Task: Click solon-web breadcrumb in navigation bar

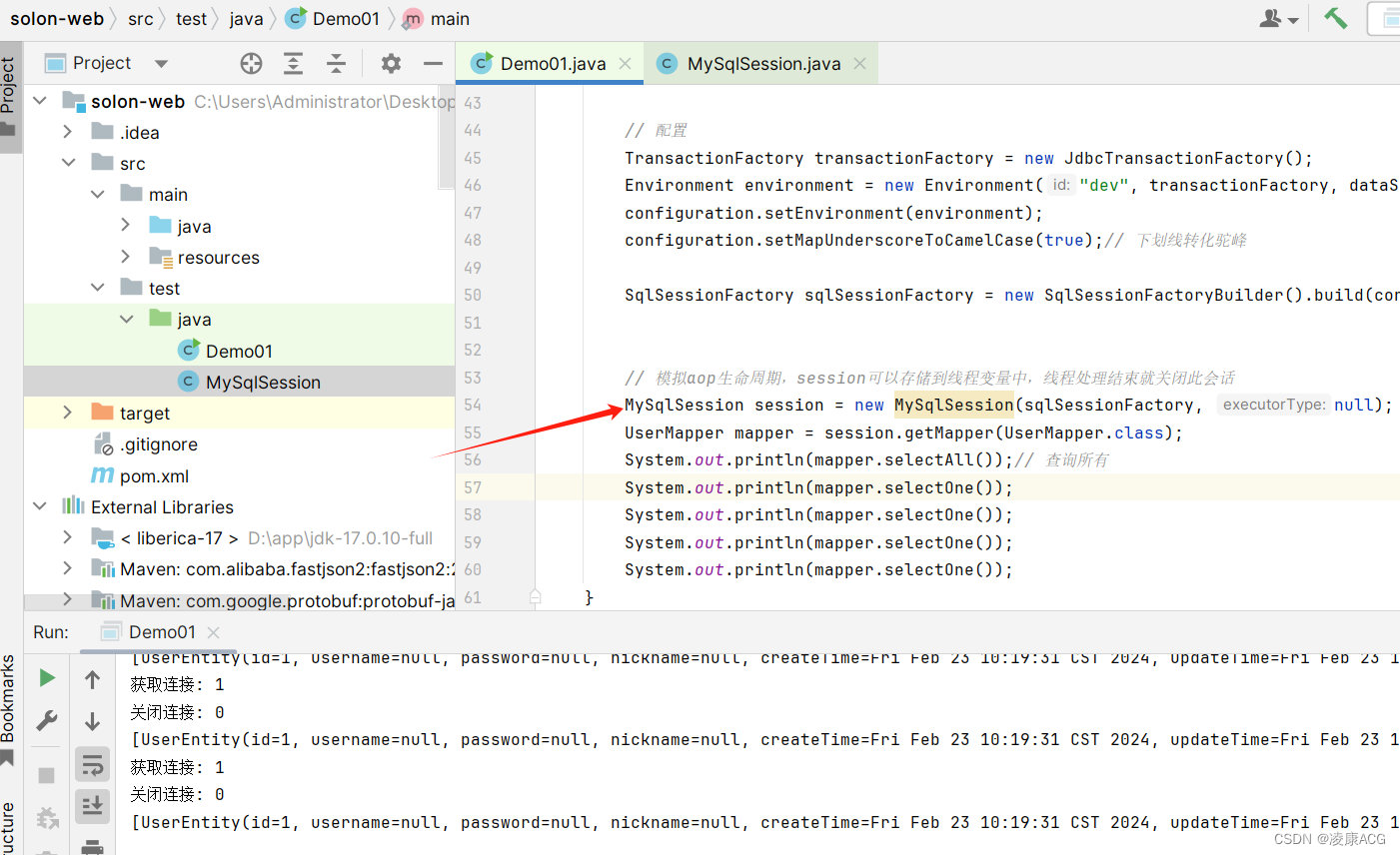Action: point(57,19)
